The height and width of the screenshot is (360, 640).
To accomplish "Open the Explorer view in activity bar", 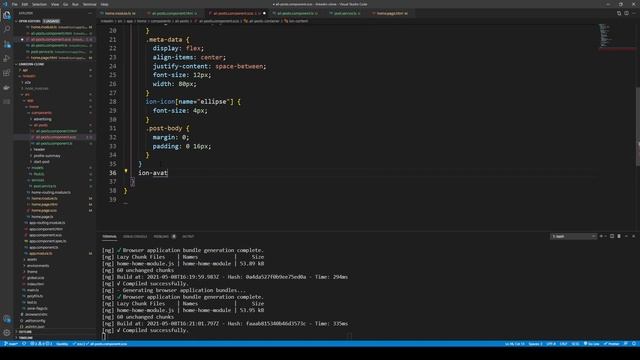I will (x=7, y=16).
